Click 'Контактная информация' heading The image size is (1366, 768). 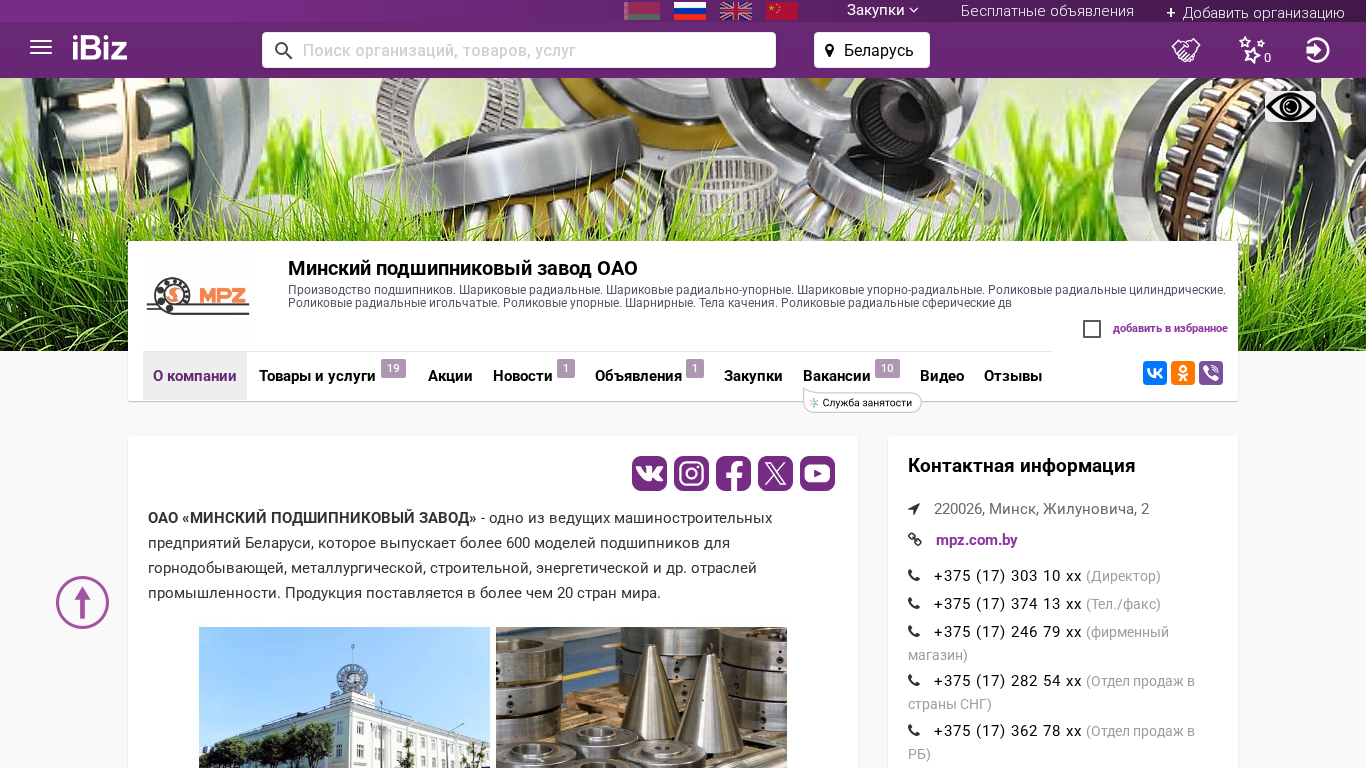1021,466
